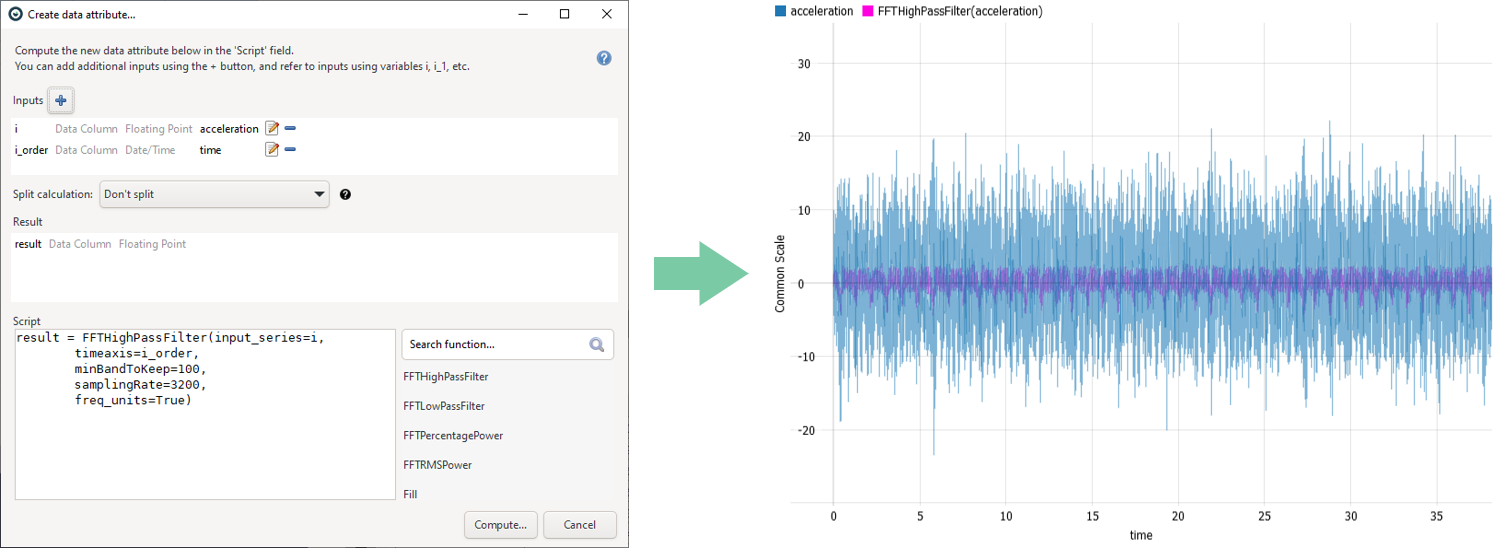Remove the acceleration input with minus icon
The image size is (1494, 548).
(290, 129)
